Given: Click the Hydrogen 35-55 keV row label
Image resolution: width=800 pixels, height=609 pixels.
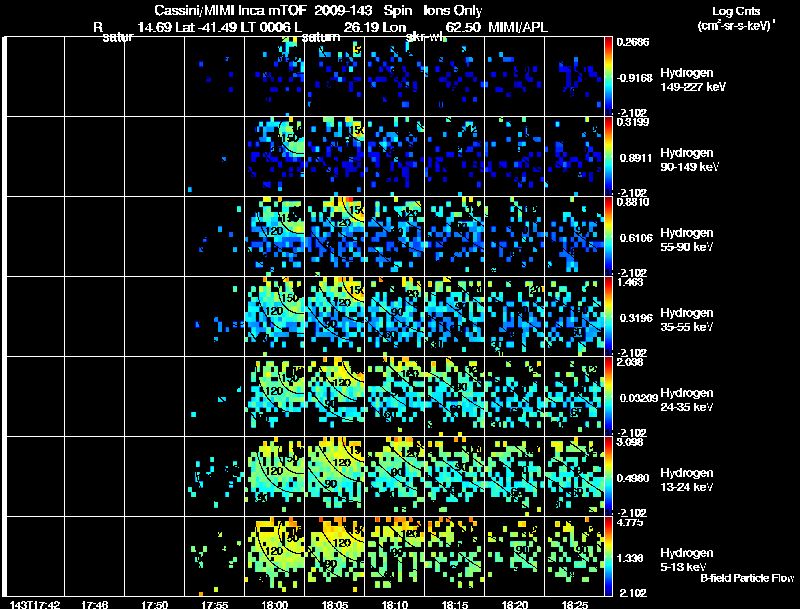Looking at the screenshot, I should click(687, 320).
